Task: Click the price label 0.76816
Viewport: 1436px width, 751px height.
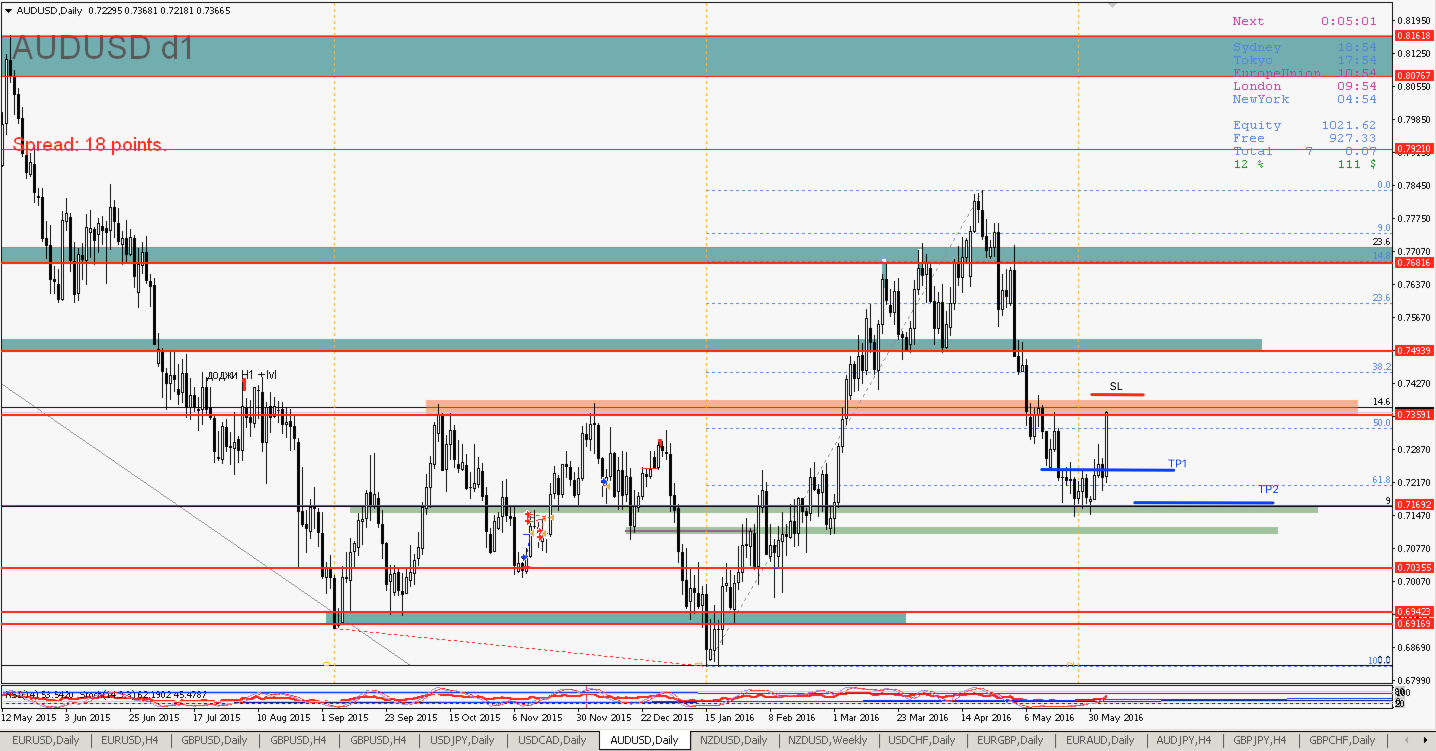Action: tap(1416, 262)
